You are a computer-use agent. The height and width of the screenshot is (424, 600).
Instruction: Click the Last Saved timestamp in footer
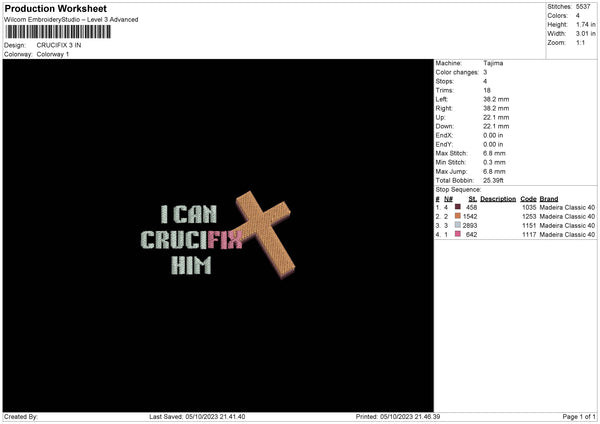point(197,416)
